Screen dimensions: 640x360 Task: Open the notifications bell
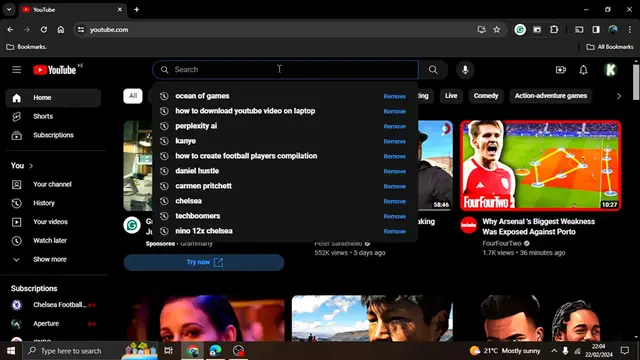pyautogui.click(x=583, y=70)
